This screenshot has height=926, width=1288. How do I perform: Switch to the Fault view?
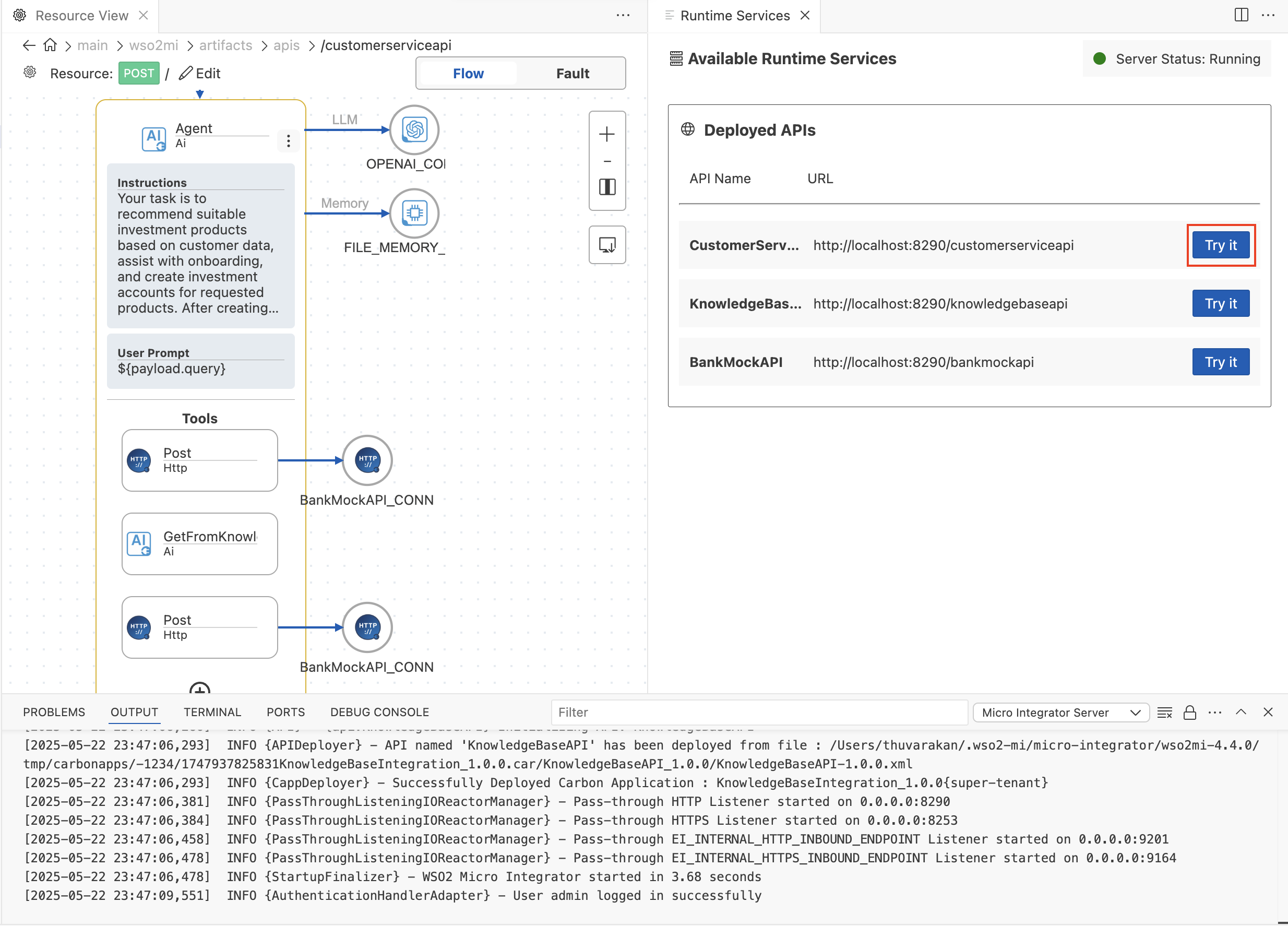[x=573, y=73]
